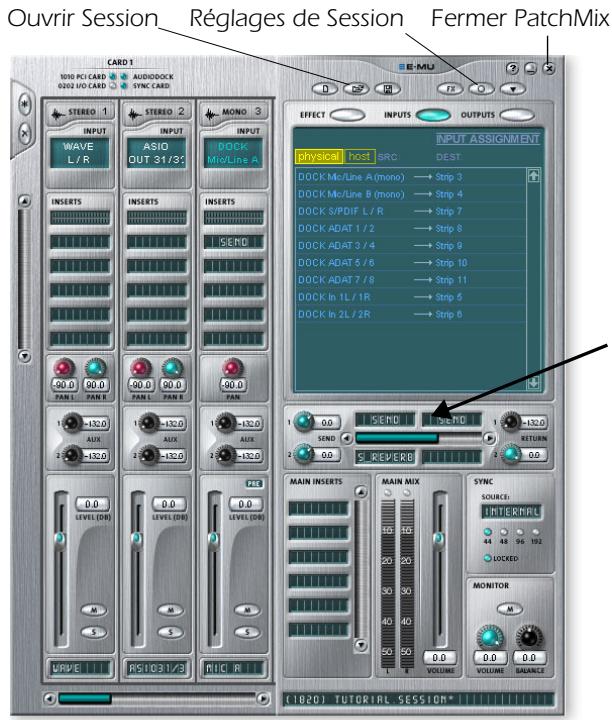Click the waveform icon on Stereo 2 strip
The height and width of the screenshot is (720, 612).
click(x=134, y=113)
